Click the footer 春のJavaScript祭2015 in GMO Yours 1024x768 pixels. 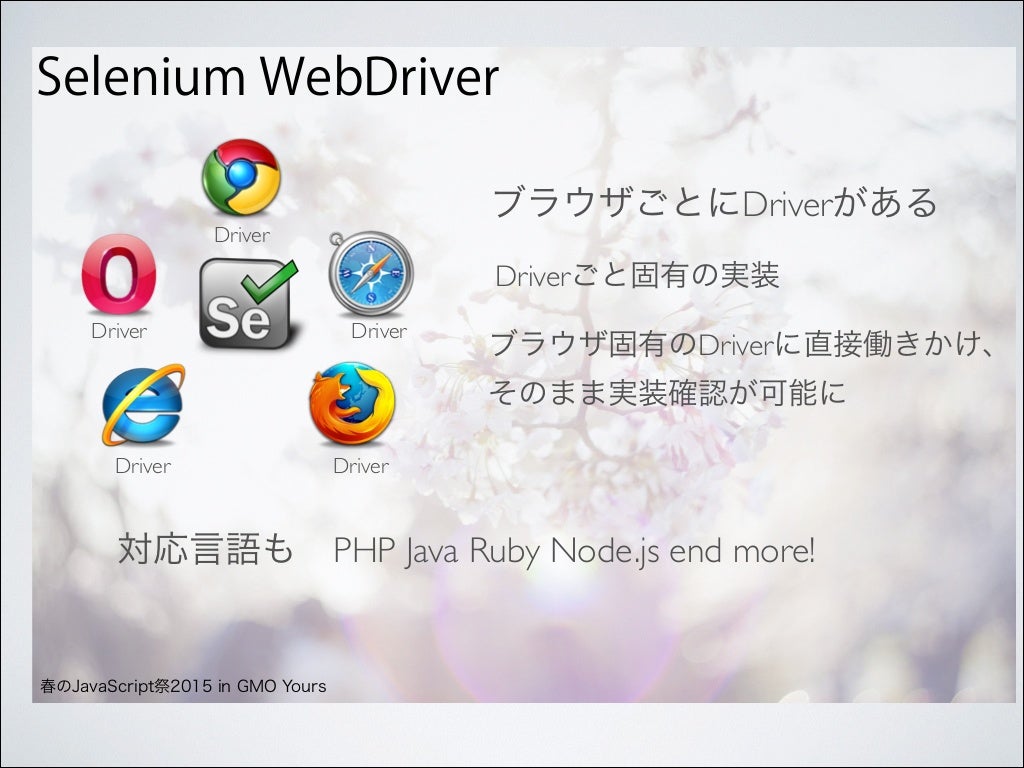(x=183, y=686)
